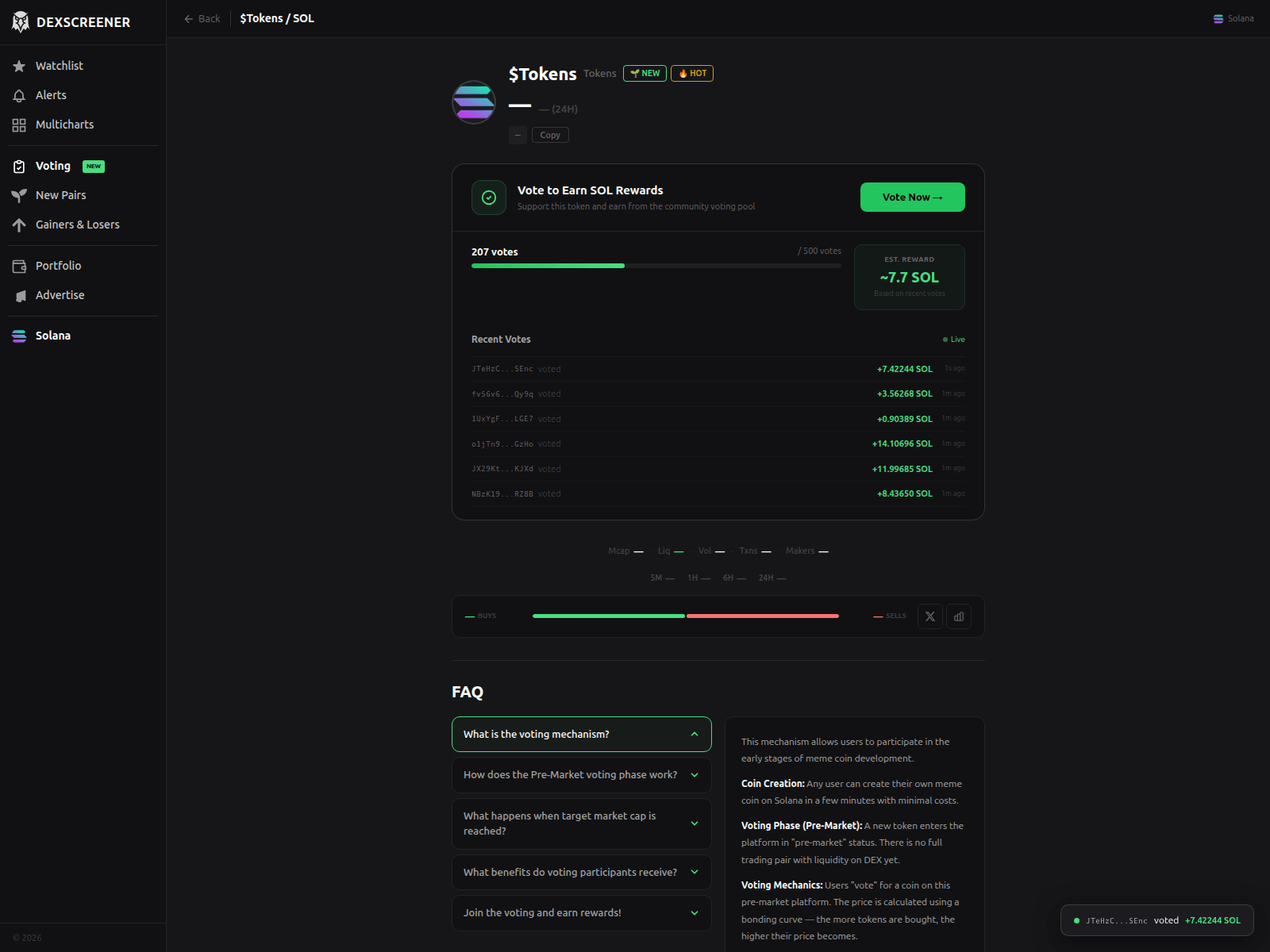Viewport: 1270px width, 952px height.
Task: Click the back arrow icon
Action: 189,18
